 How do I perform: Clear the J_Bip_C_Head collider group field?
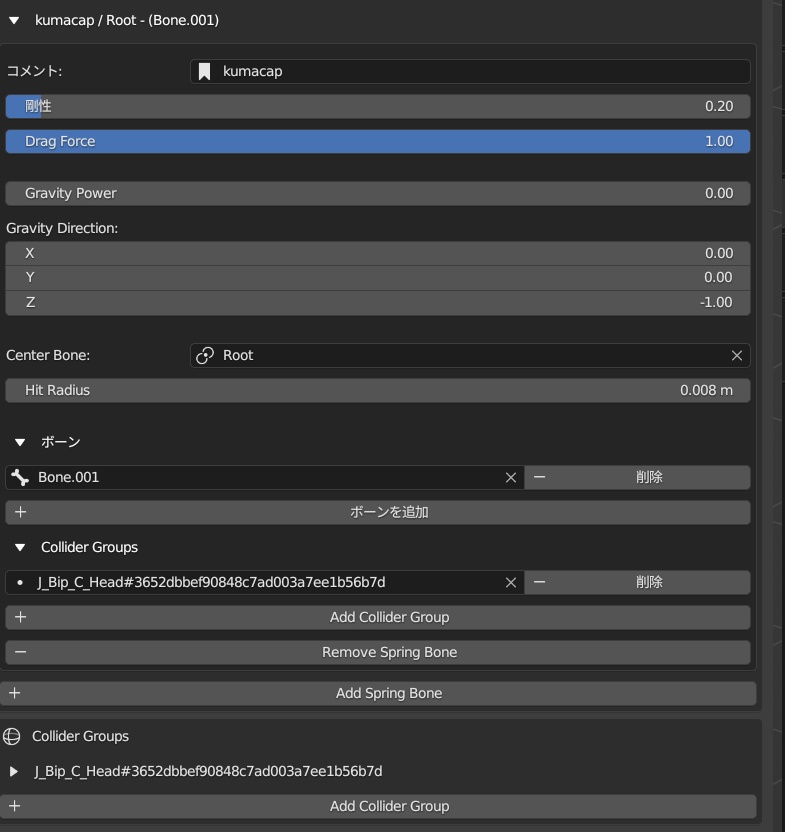[511, 582]
